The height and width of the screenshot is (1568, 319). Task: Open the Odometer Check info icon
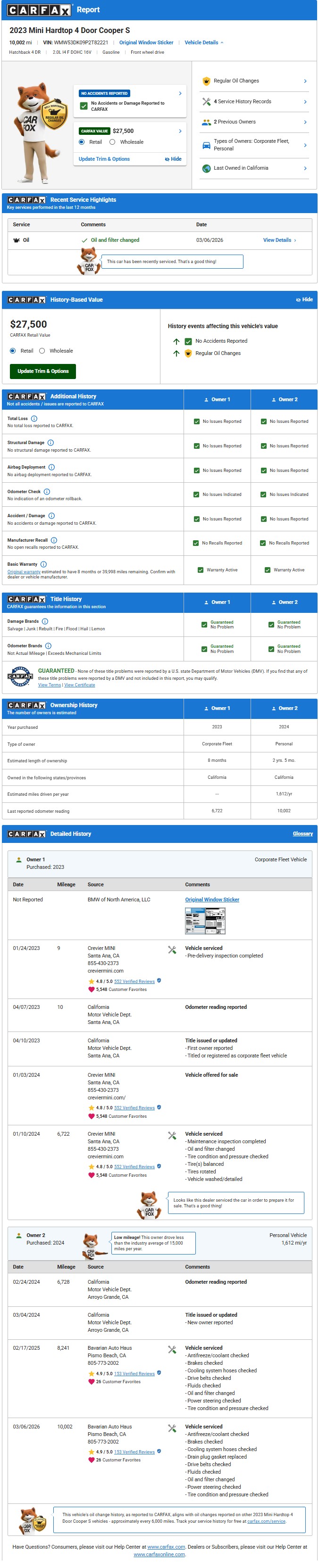point(47,492)
